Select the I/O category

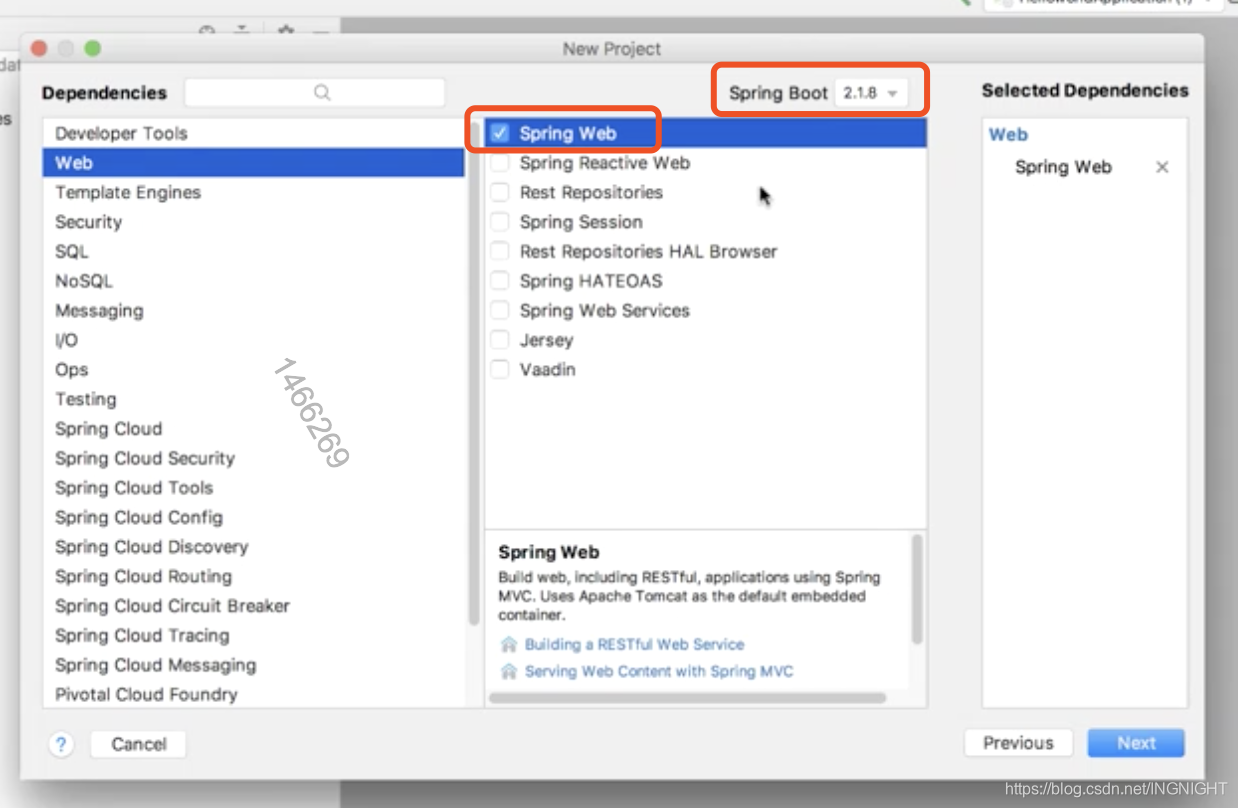click(254, 340)
